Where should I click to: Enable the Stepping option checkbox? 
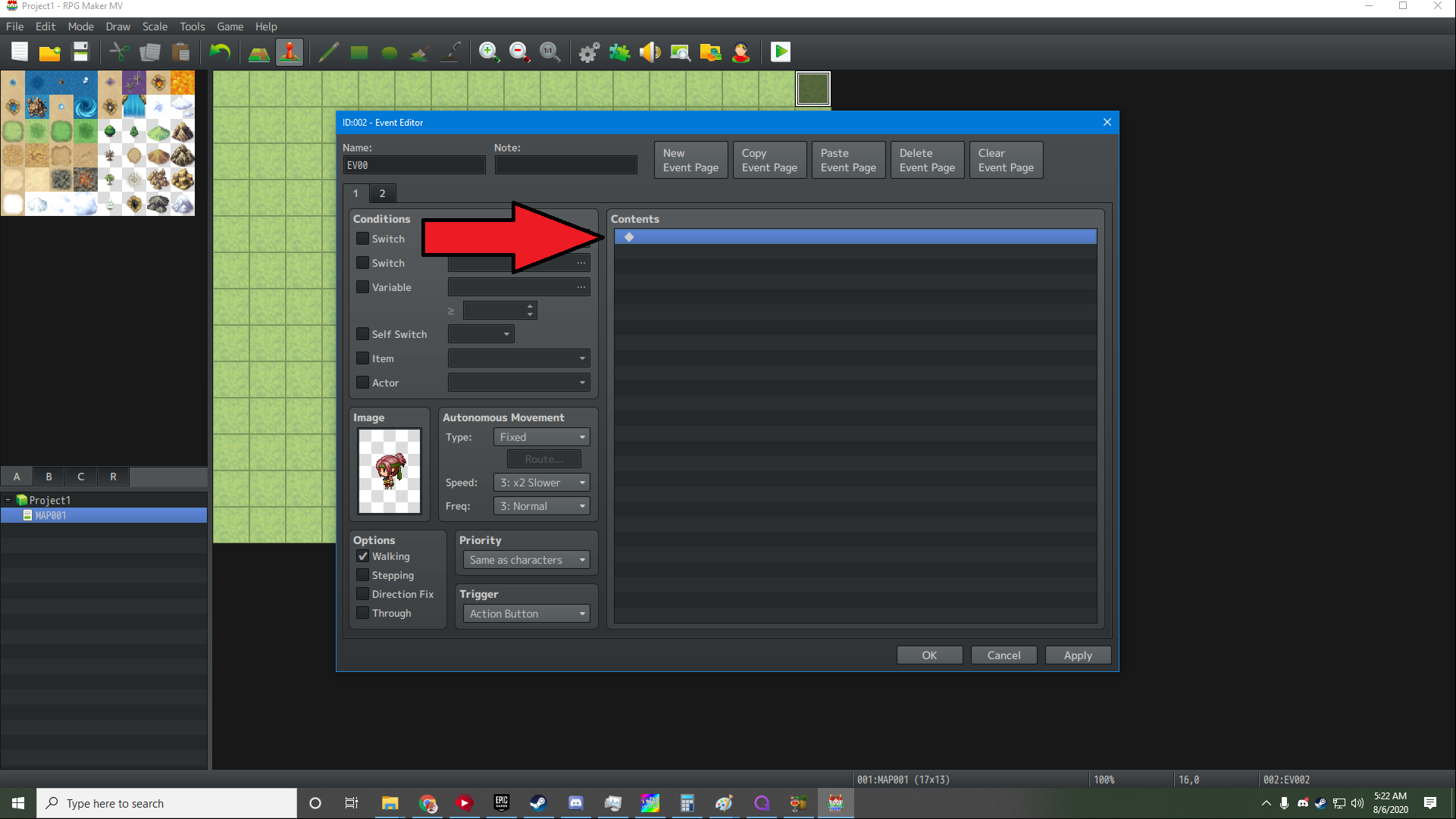(363, 575)
